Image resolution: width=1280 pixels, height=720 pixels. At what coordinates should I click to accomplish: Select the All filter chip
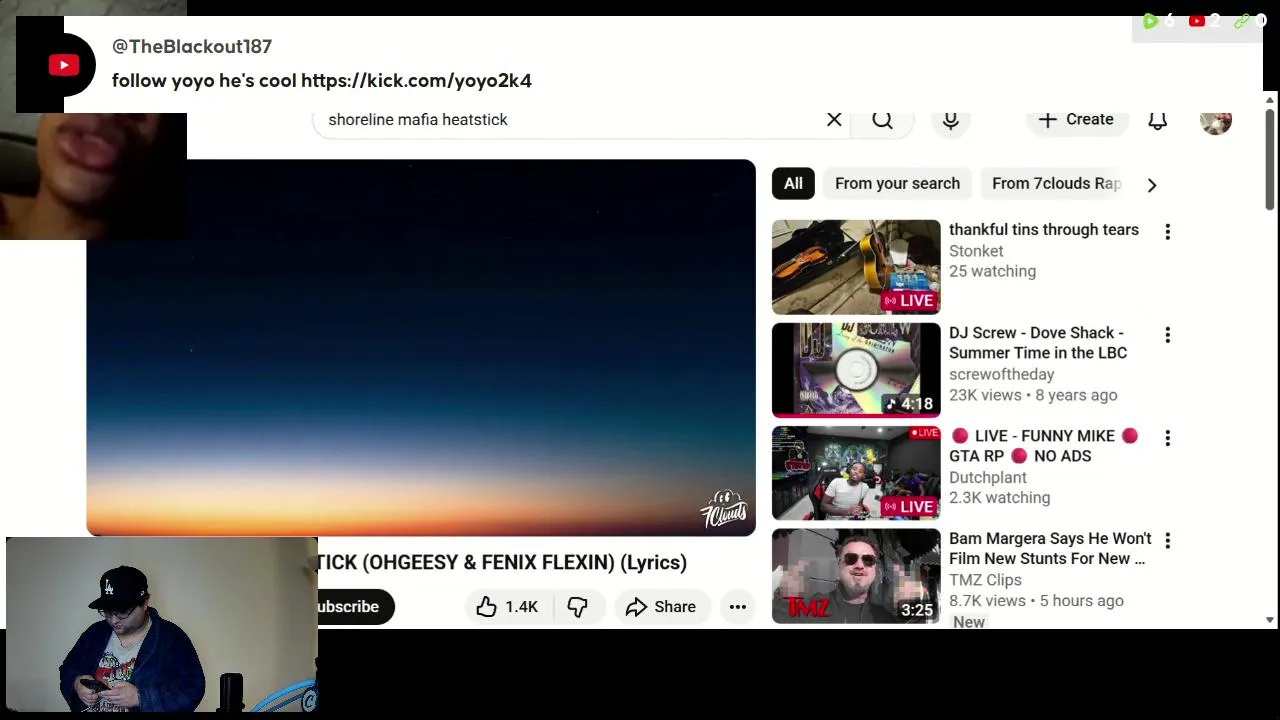[793, 184]
